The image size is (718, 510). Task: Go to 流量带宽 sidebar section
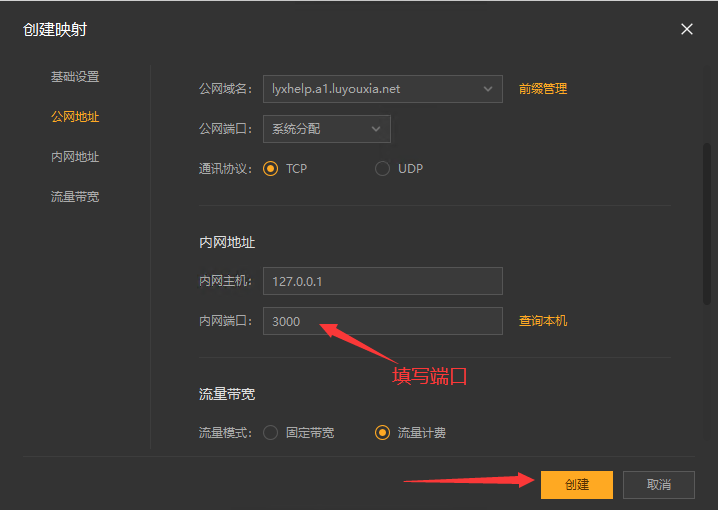(x=75, y=197)
